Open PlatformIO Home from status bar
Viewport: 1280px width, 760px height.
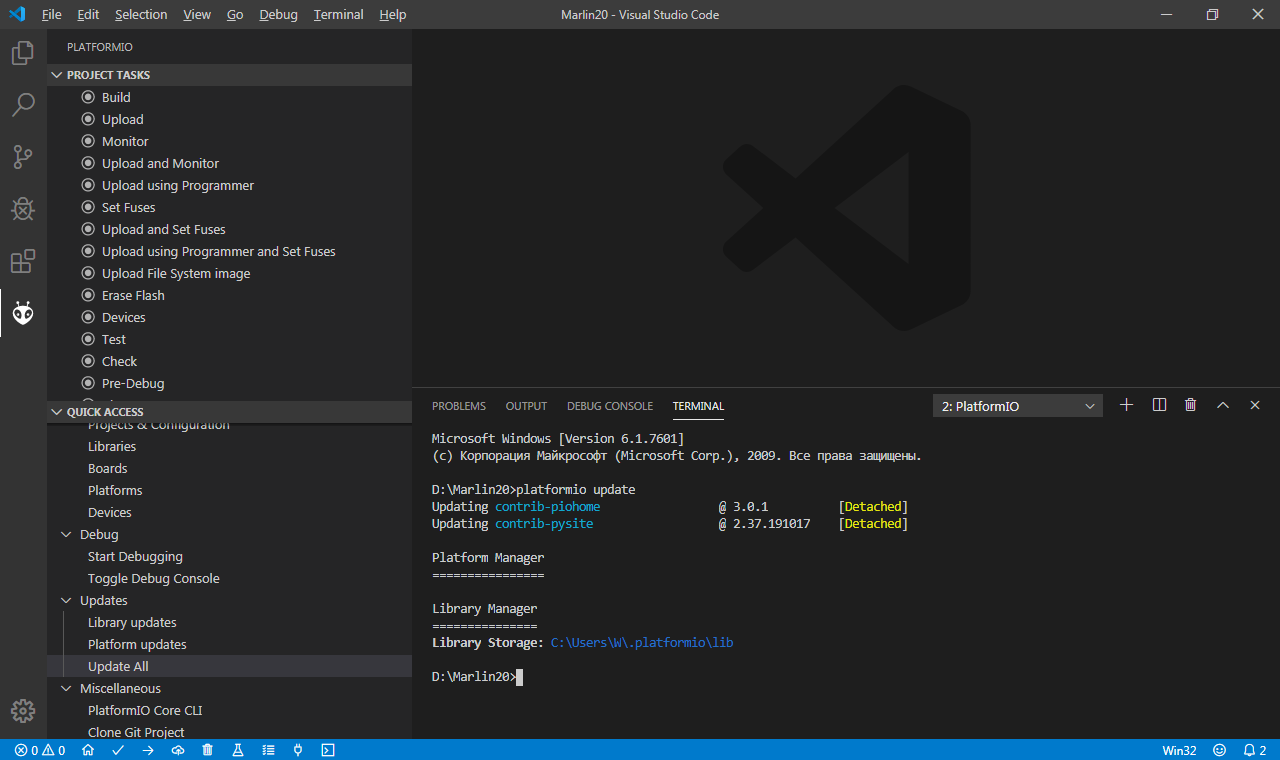tap(88, 750)
